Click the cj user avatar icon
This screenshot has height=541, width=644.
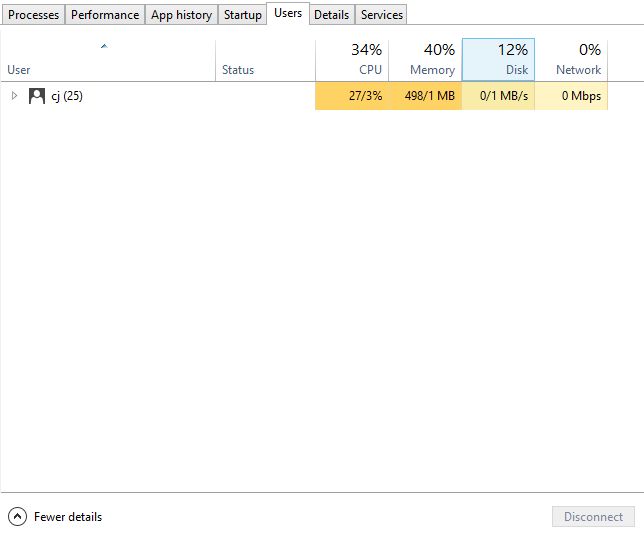(37, 96)
